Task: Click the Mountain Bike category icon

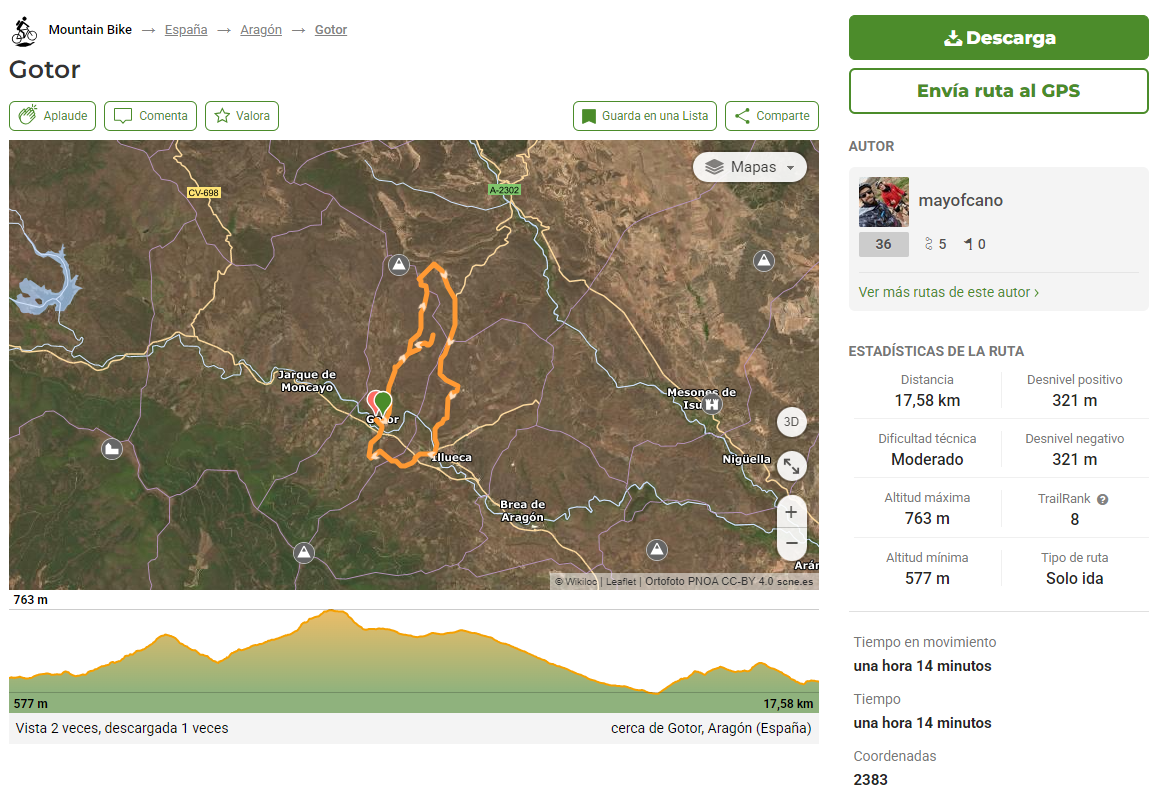Action: (x=24, y=31)
